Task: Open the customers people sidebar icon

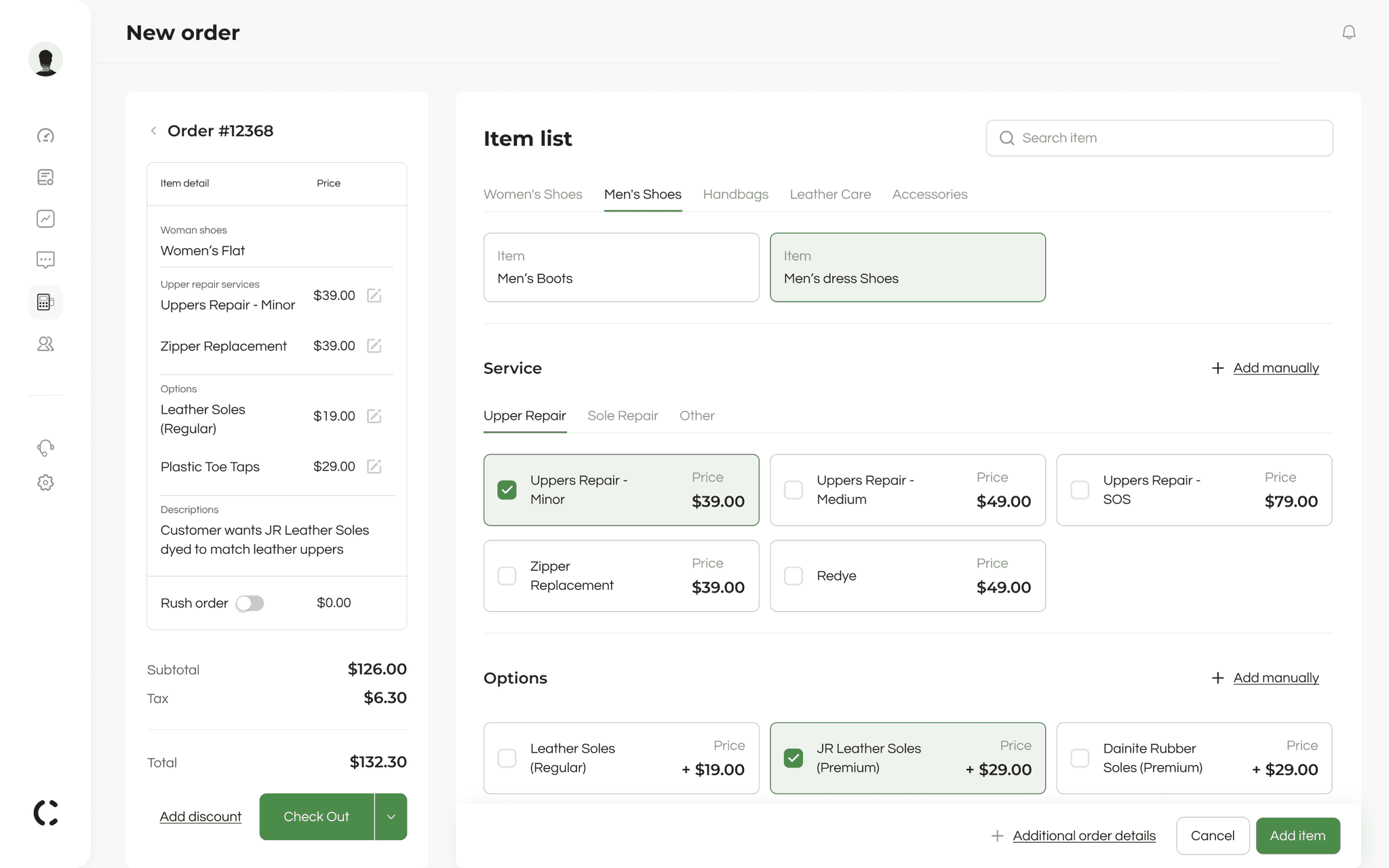Action: click(45, 344)
